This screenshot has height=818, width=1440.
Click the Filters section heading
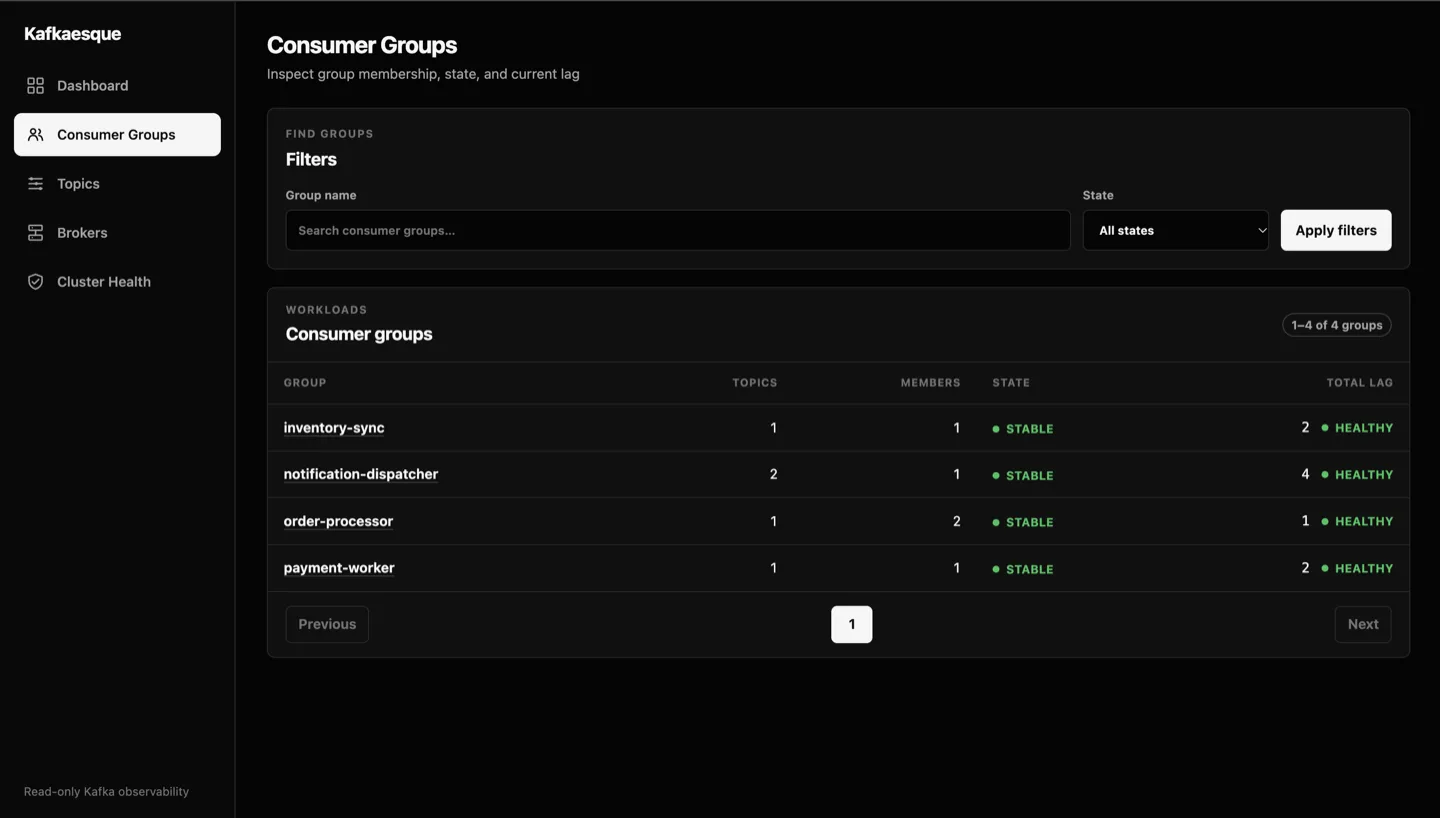click(311, 159)
